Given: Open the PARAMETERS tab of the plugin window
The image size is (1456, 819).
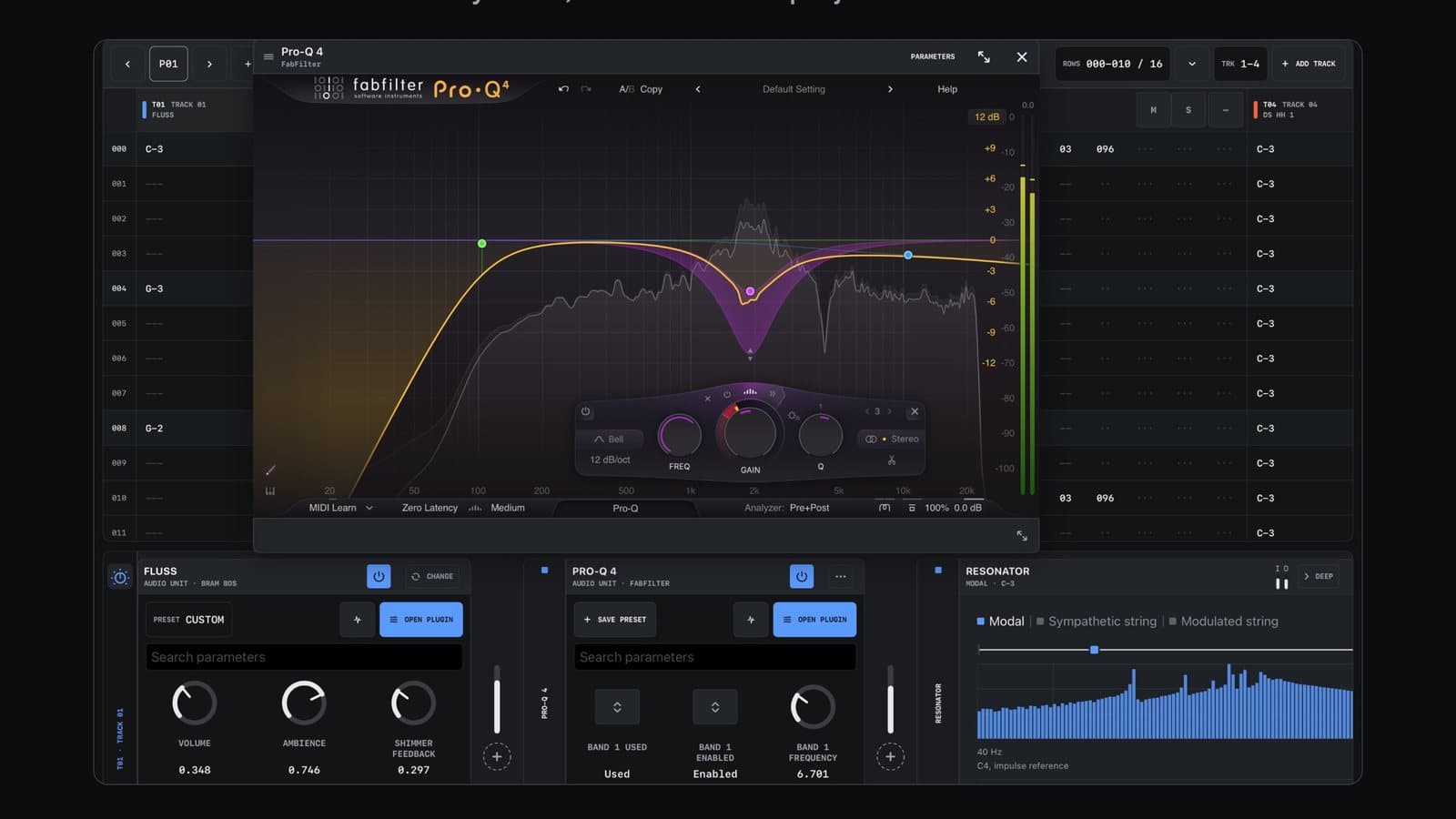Looking at the screenshot, I should pyautogui.click(x=933, y=56).
